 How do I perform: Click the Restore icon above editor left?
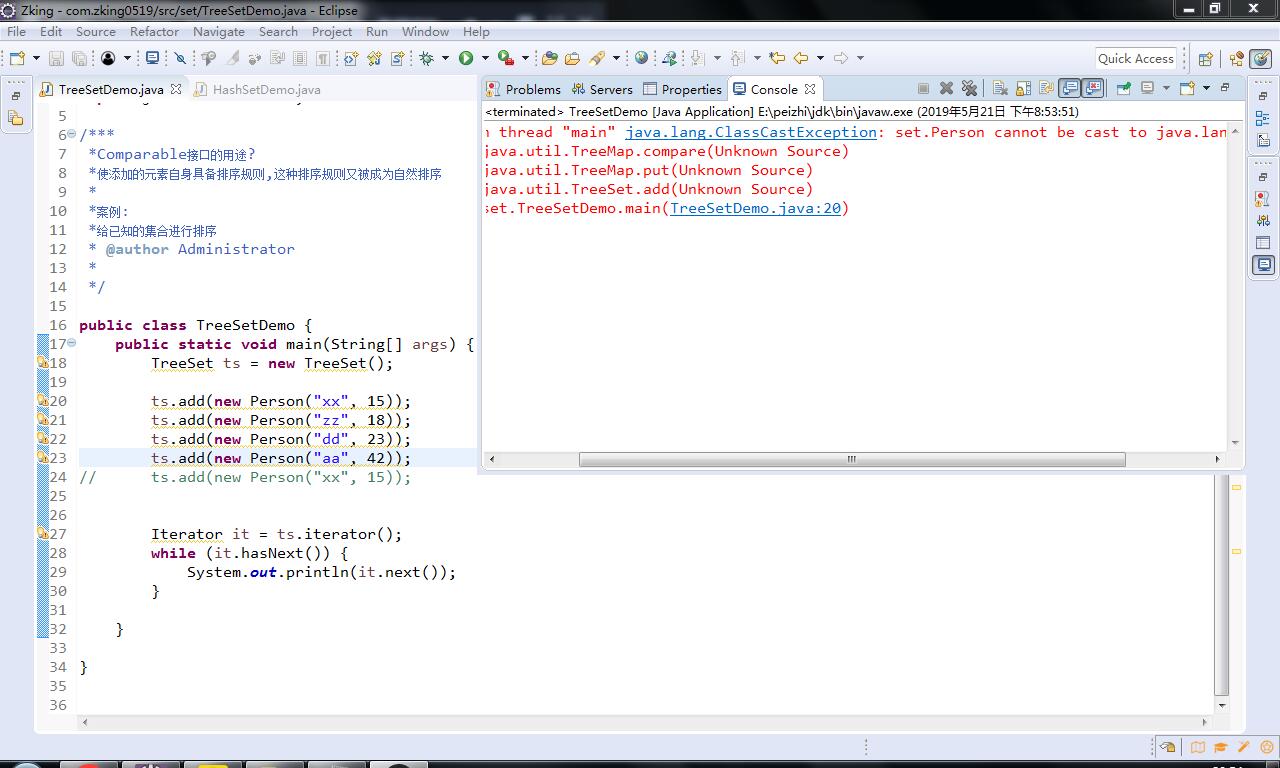tap(16, 96)
